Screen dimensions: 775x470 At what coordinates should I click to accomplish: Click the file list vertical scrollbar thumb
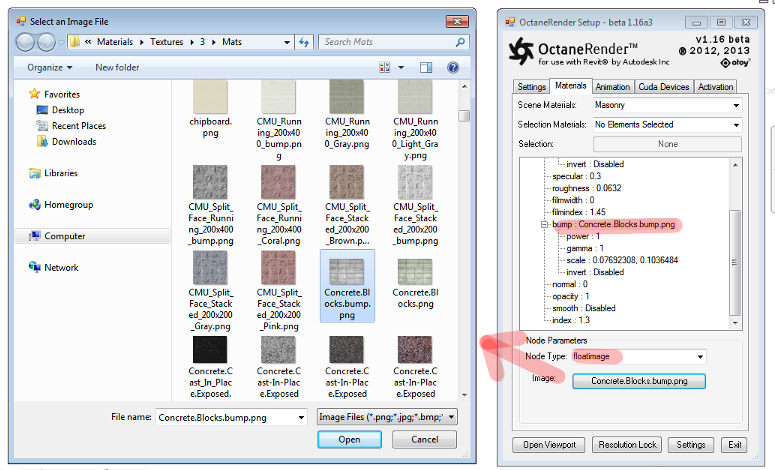pyautogui.click(x=464, y=116)
